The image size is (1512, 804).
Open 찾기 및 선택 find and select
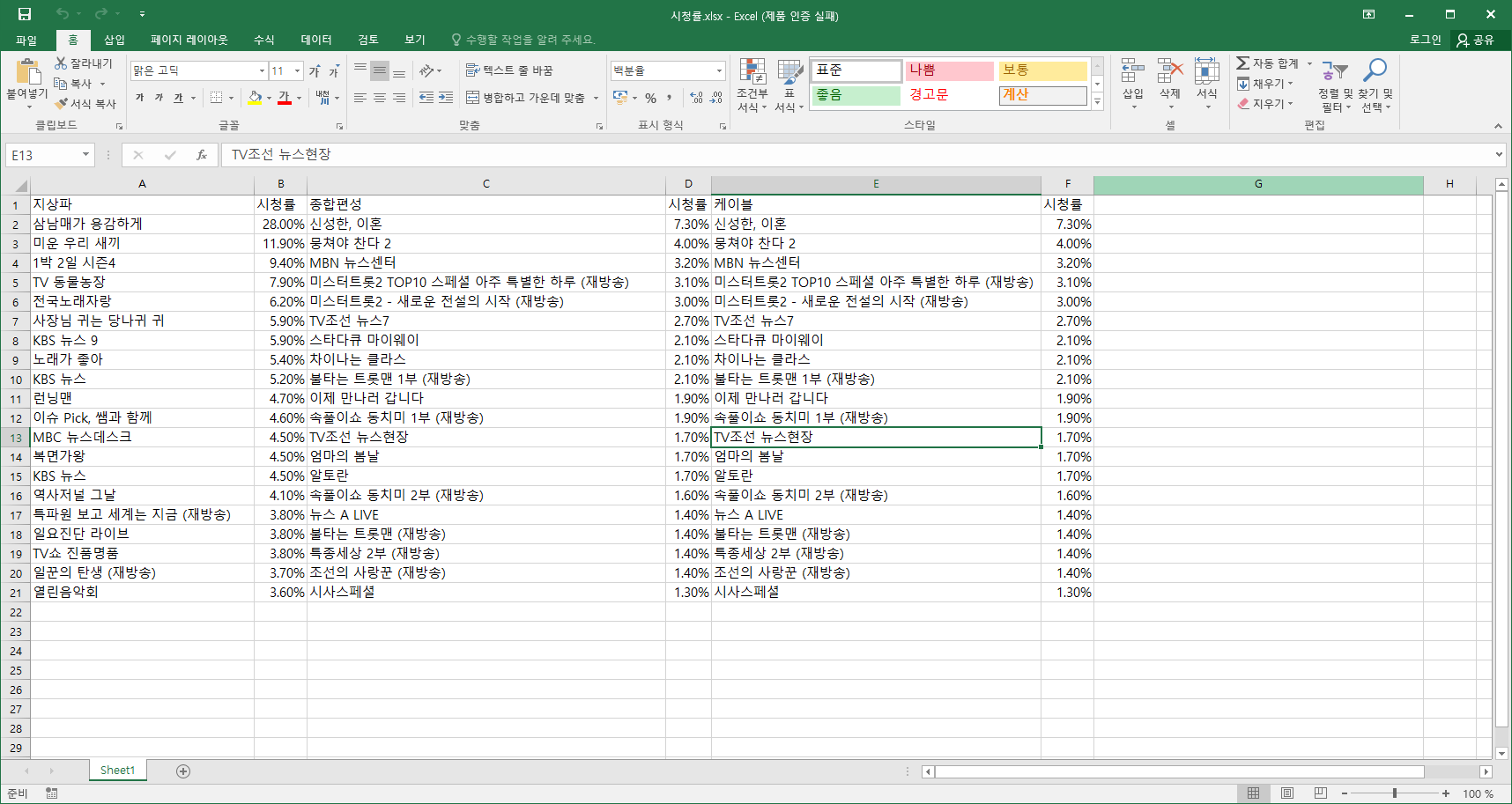(x=1375, y=85)
